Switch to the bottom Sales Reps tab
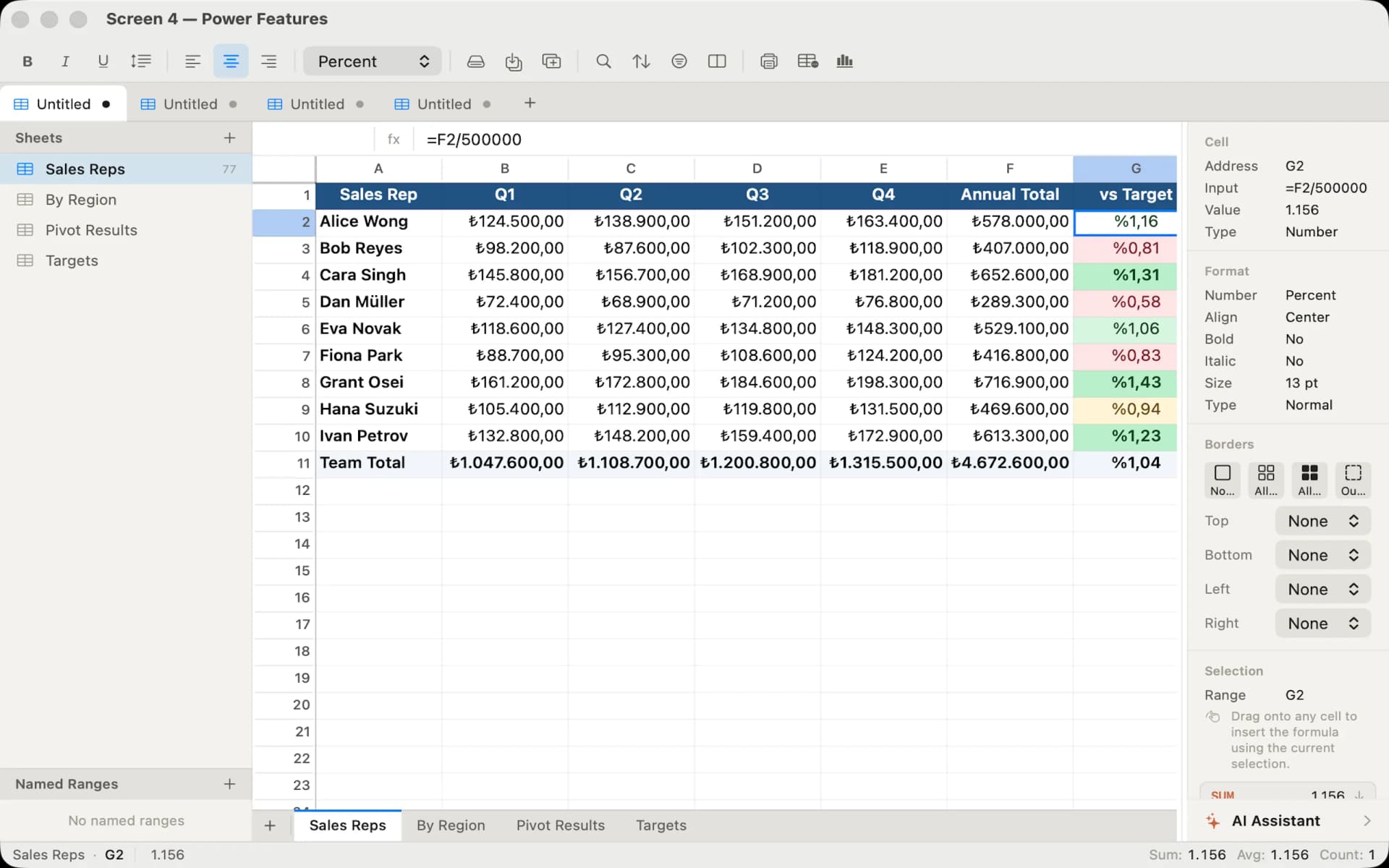This screenshot has width=1389, height=868. coord(347,825)
